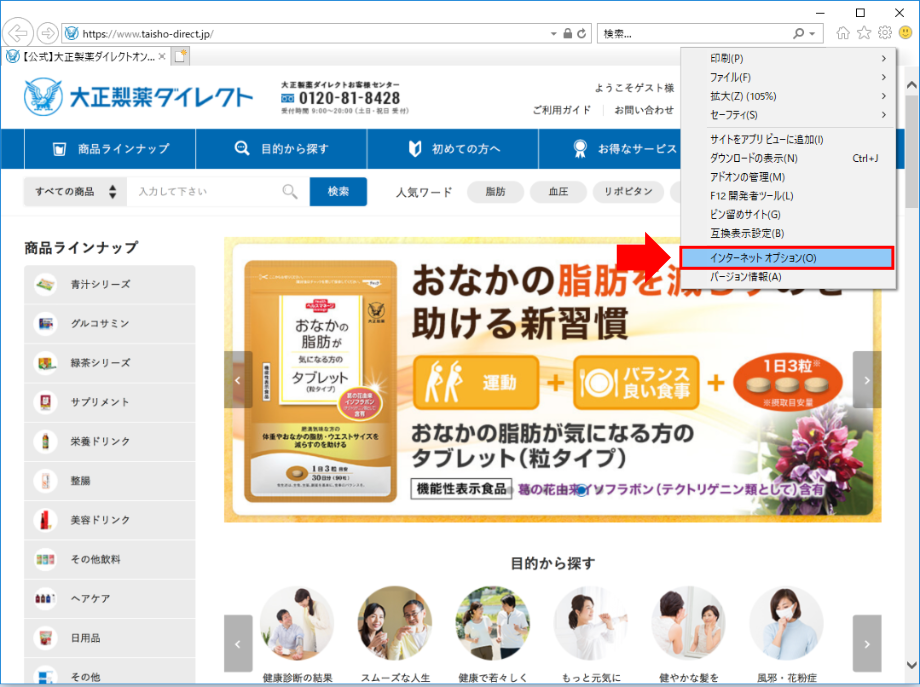Click the おなかの脂肪 tablet banner image

553,380
